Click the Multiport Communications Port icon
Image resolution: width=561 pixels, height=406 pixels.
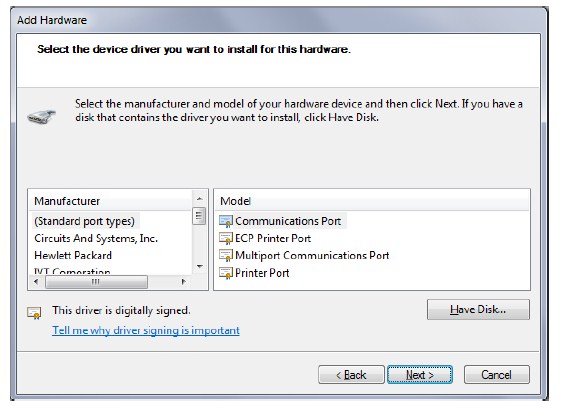(226, 256)
